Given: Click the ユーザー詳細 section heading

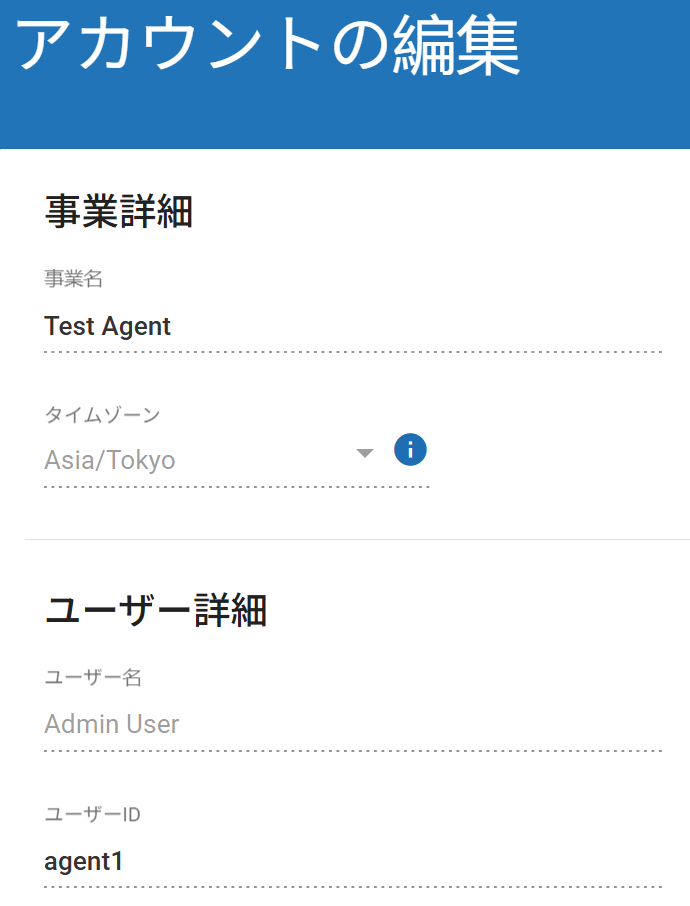Looking at the screenshot, I should (156, 610).
